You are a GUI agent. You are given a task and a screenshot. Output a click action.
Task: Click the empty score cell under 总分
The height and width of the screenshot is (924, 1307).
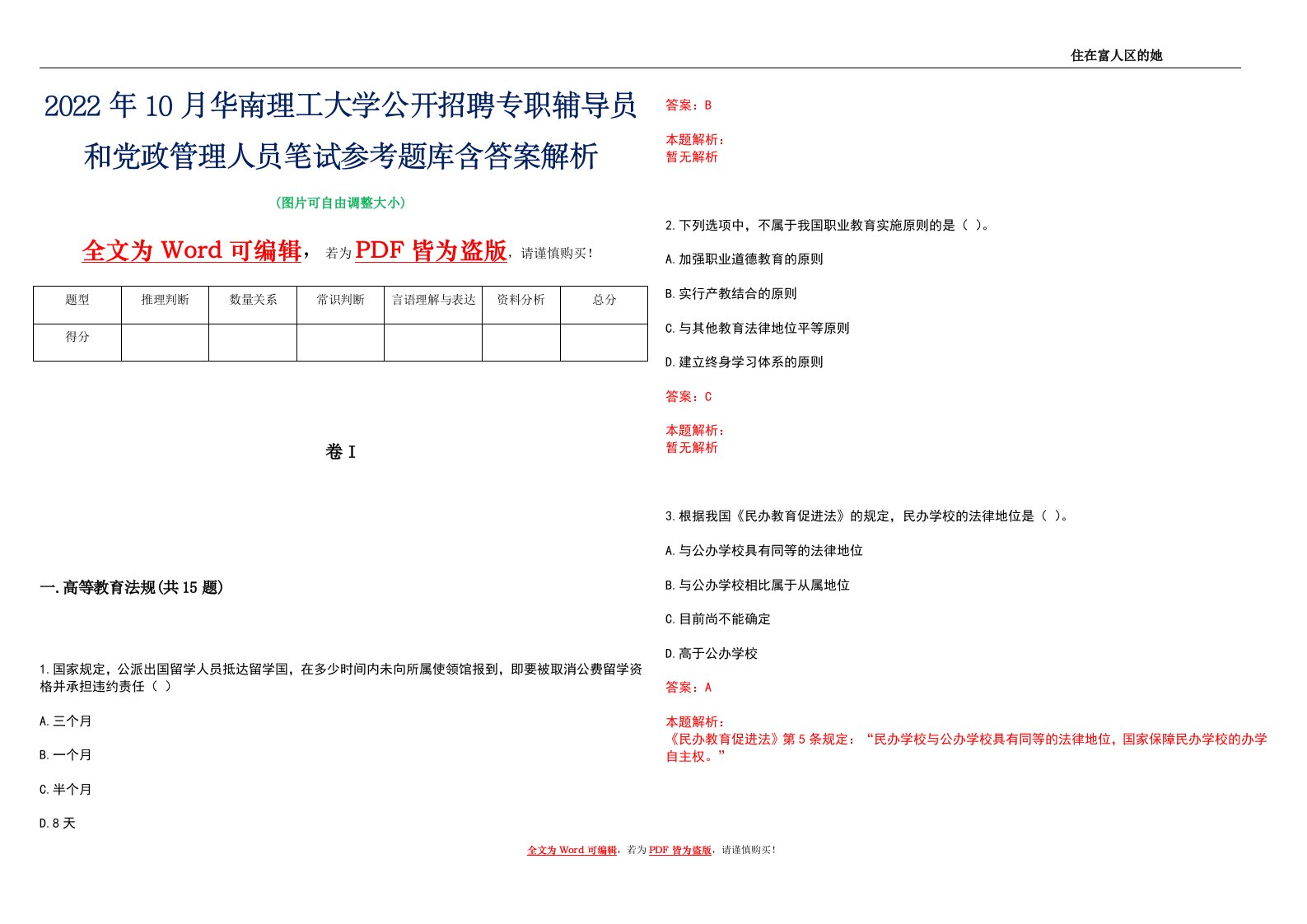pyautogui.click(x=604, y=343)
